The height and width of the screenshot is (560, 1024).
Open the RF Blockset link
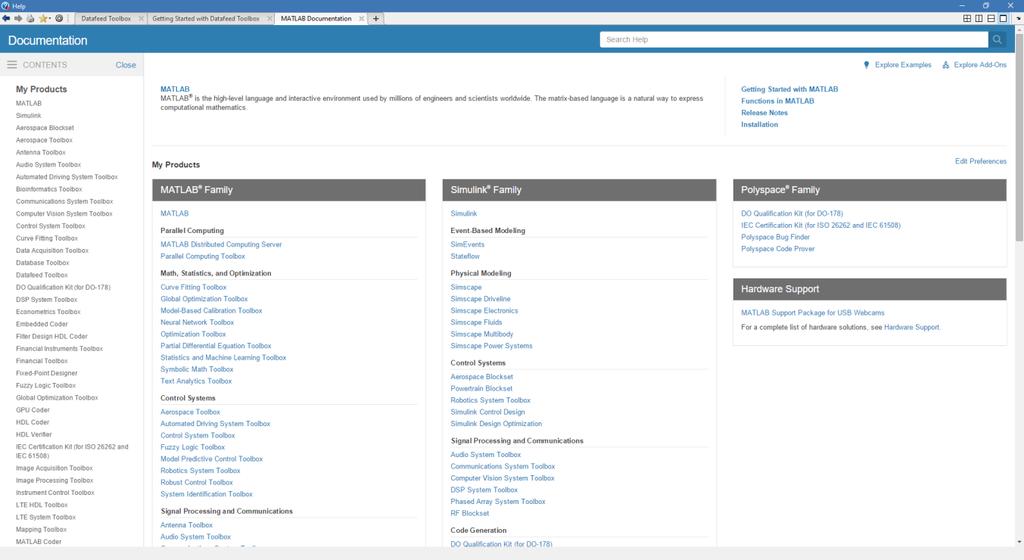coord(470,514)
